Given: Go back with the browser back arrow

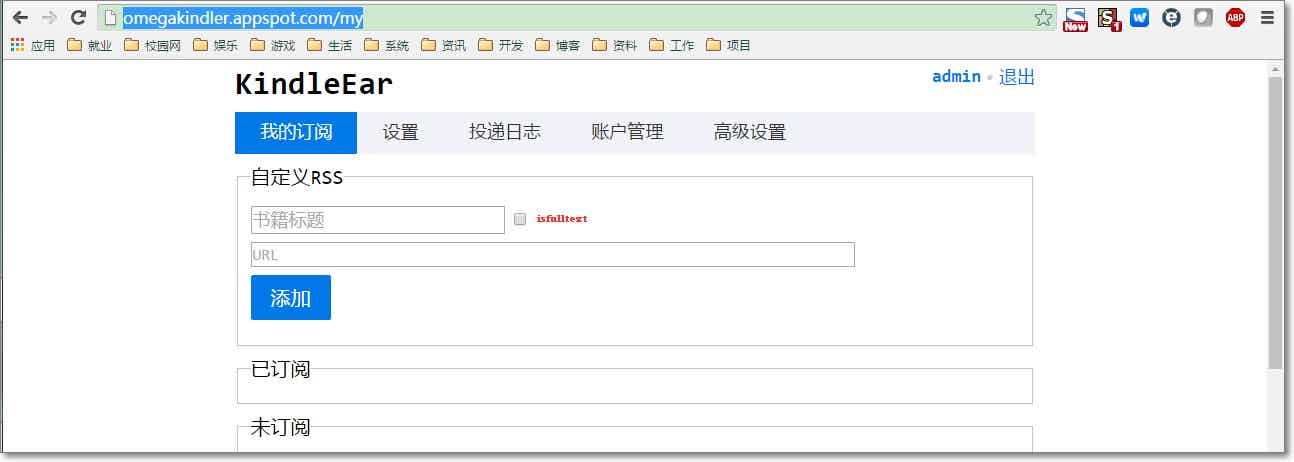Looking at the screenshot, I should [20, 17].
